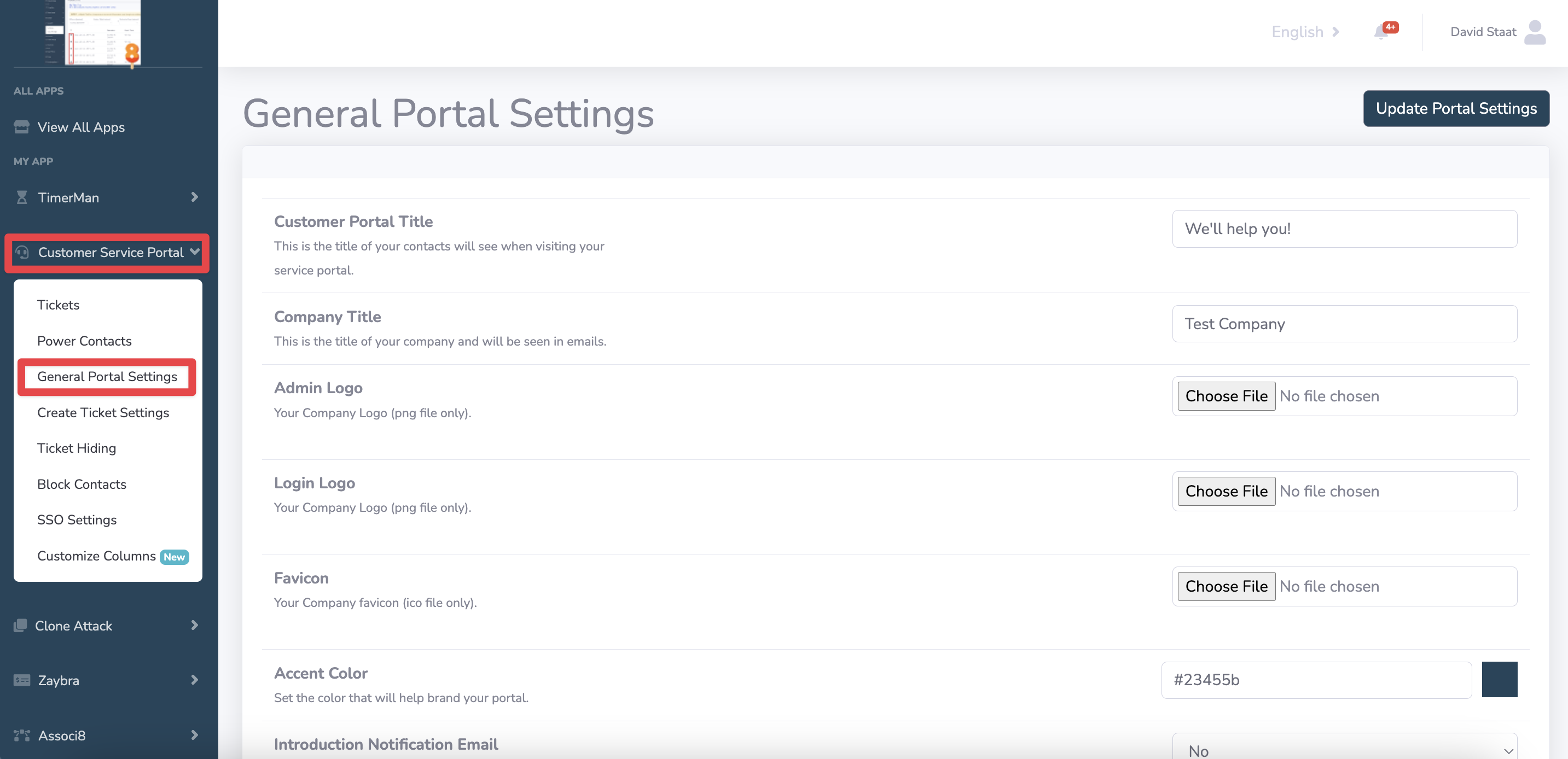Click the Customer Portal Title field

pyautogui.click(x=1344, y=229)
